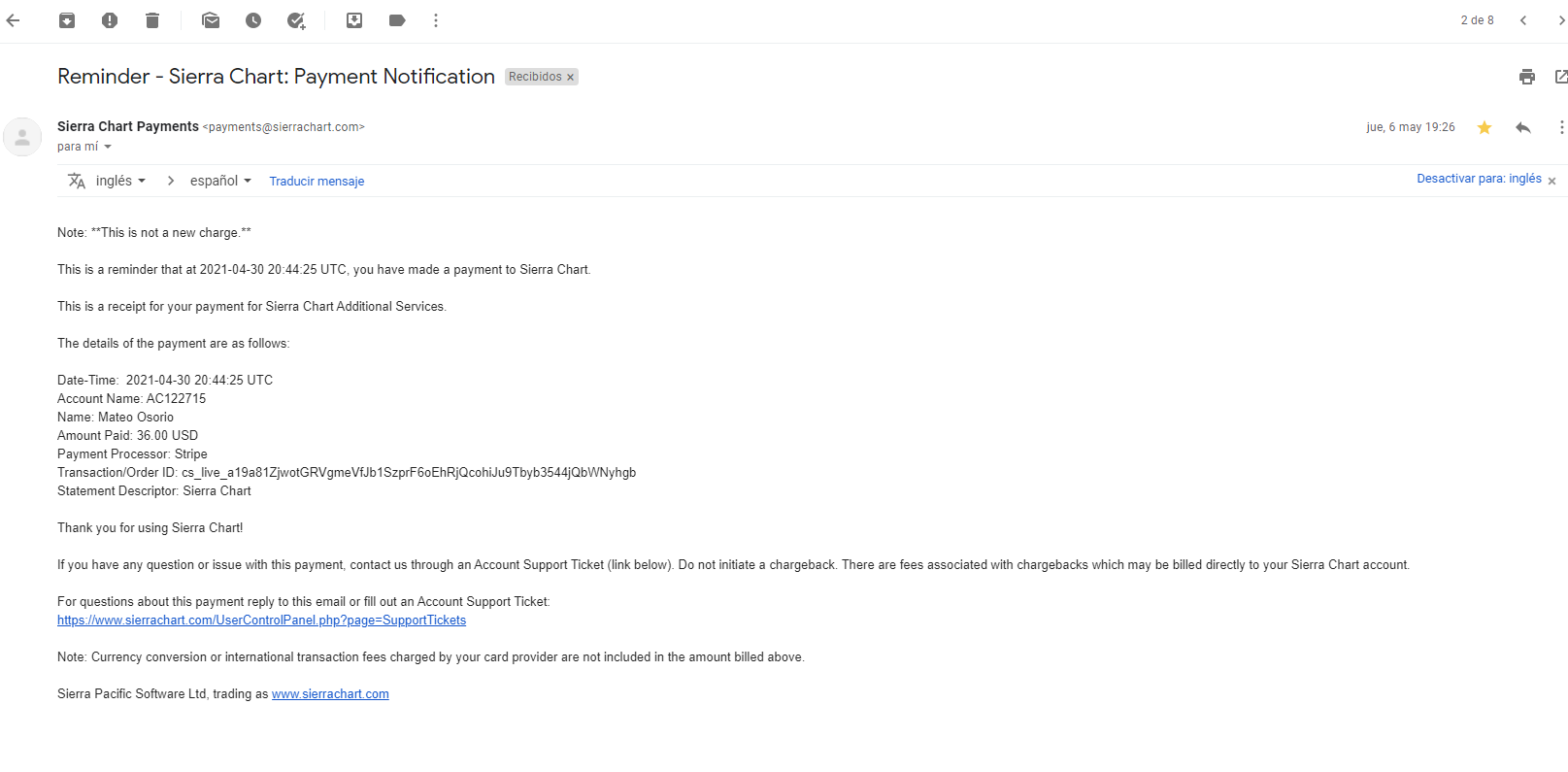This screenshot has height=772, width=1568.
Task: Open the SupportTickets URL link
Action: (x=261, y=621)
